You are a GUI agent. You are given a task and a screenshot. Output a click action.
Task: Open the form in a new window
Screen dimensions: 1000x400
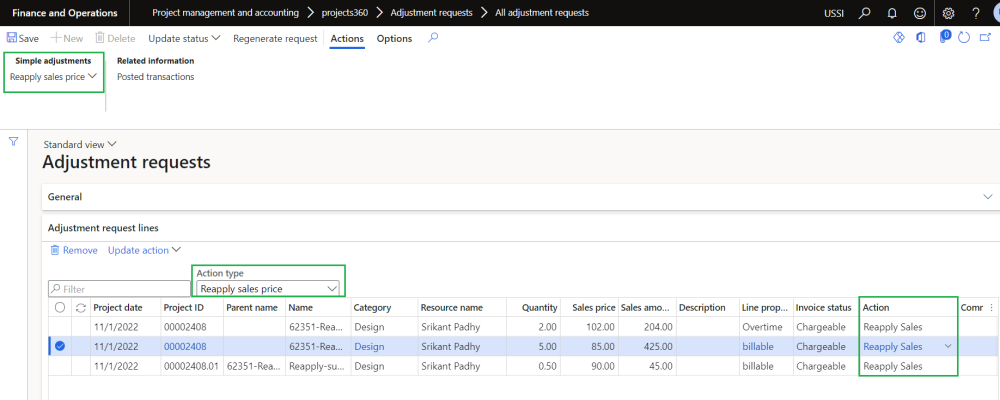click(985, 38)
